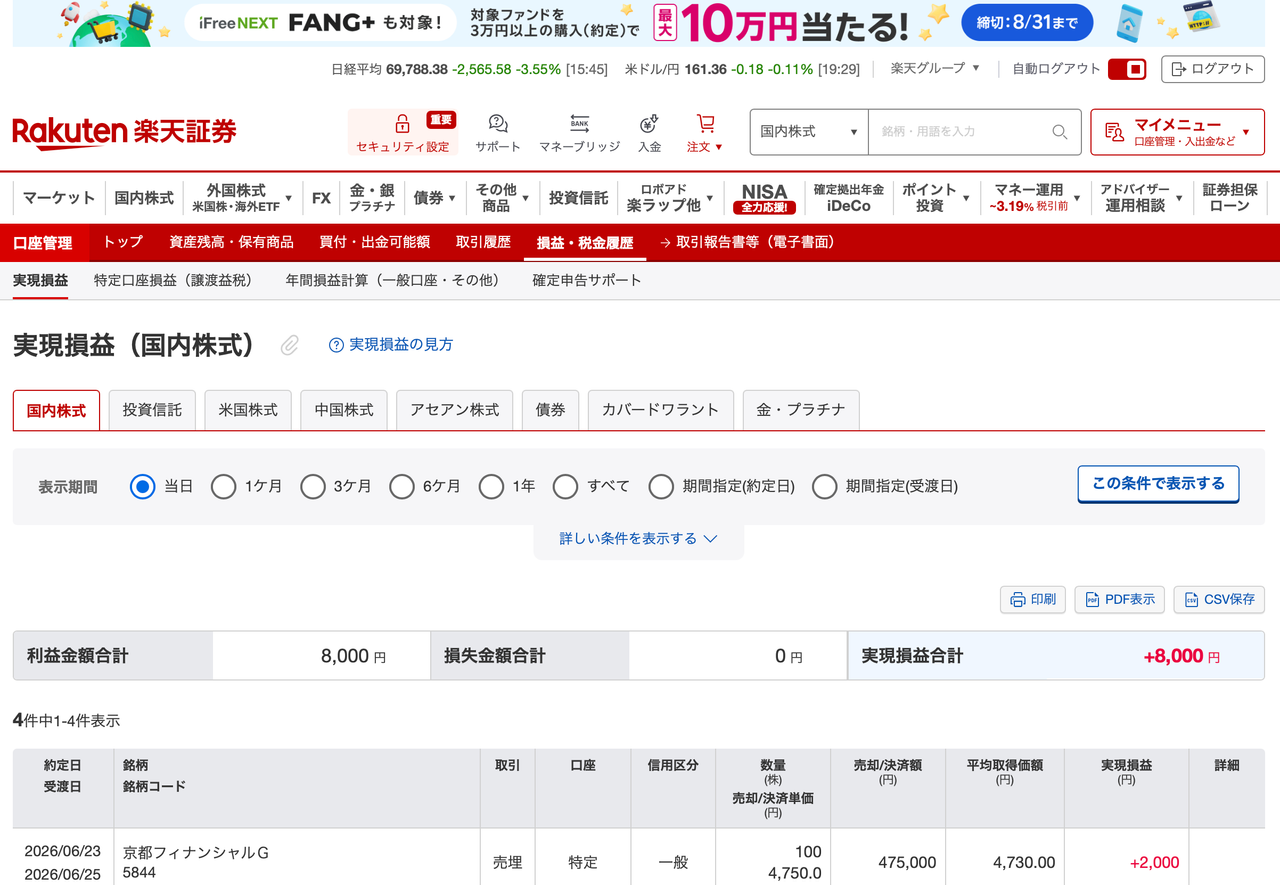Click the PDF表示 button
Image resolution: width=1280 pixels, height=885 pixels.
pos(1120,599)
